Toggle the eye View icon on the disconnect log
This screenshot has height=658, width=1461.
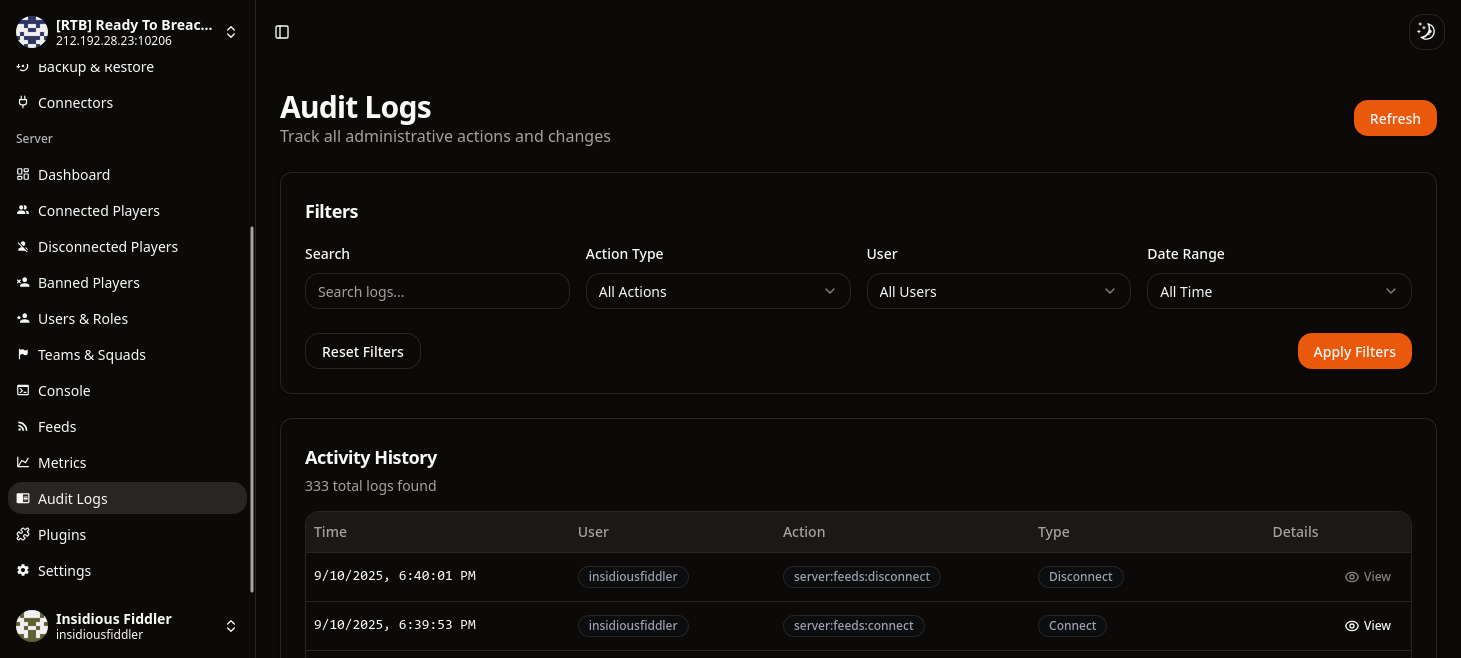tap(1352, 576)
